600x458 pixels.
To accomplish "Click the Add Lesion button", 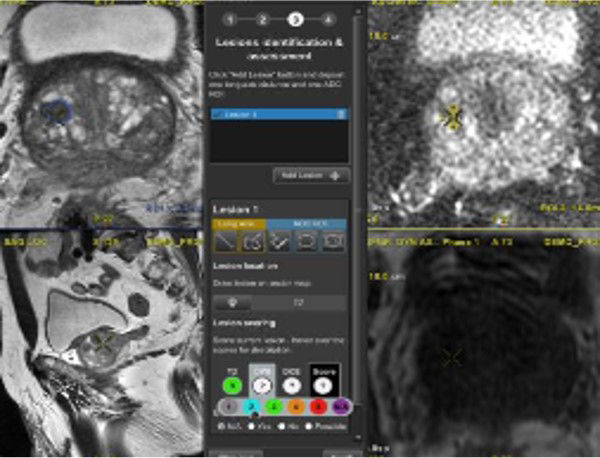I will [311, 176].
